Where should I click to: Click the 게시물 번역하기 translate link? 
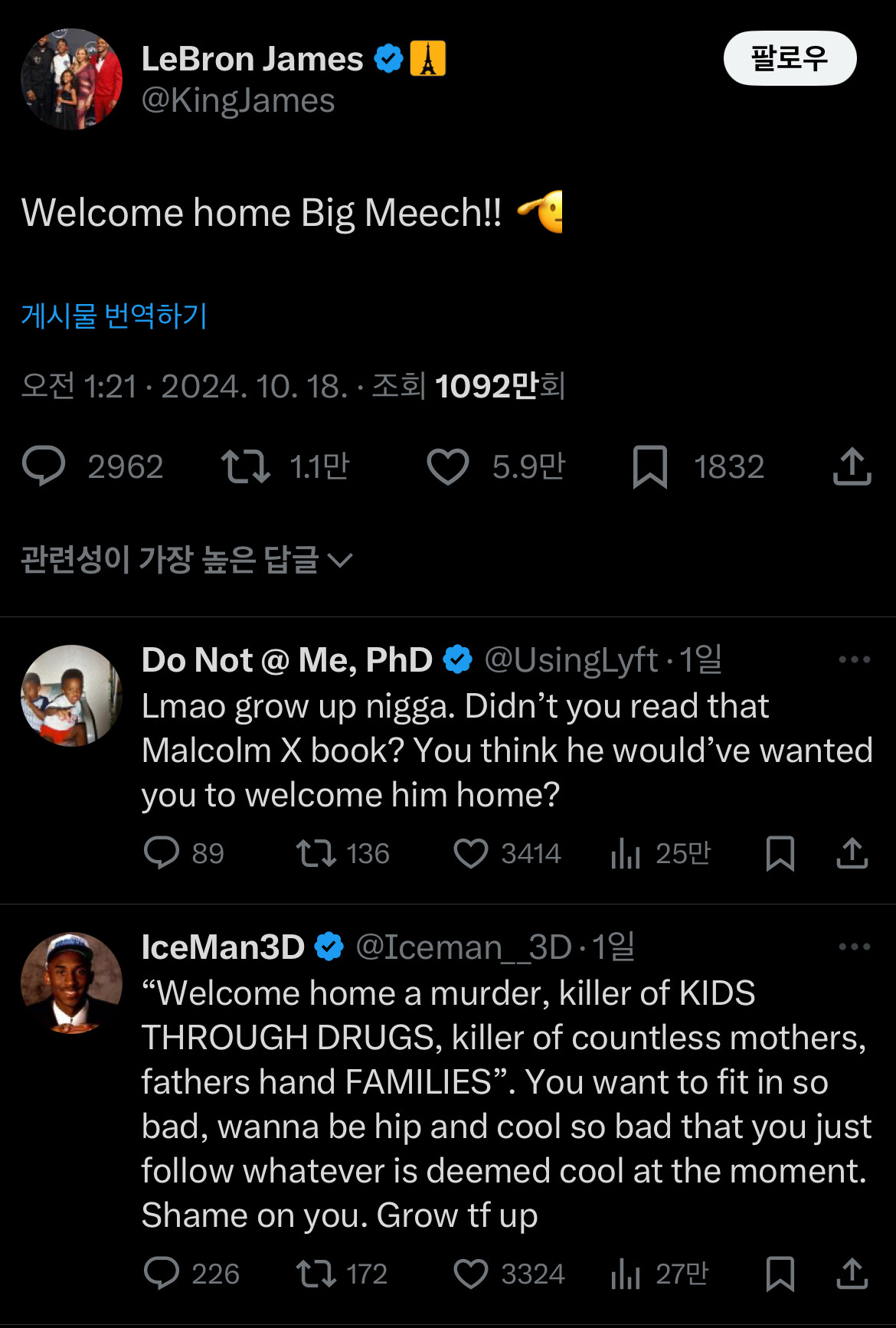pyautogui.click(x=114, y=316)
